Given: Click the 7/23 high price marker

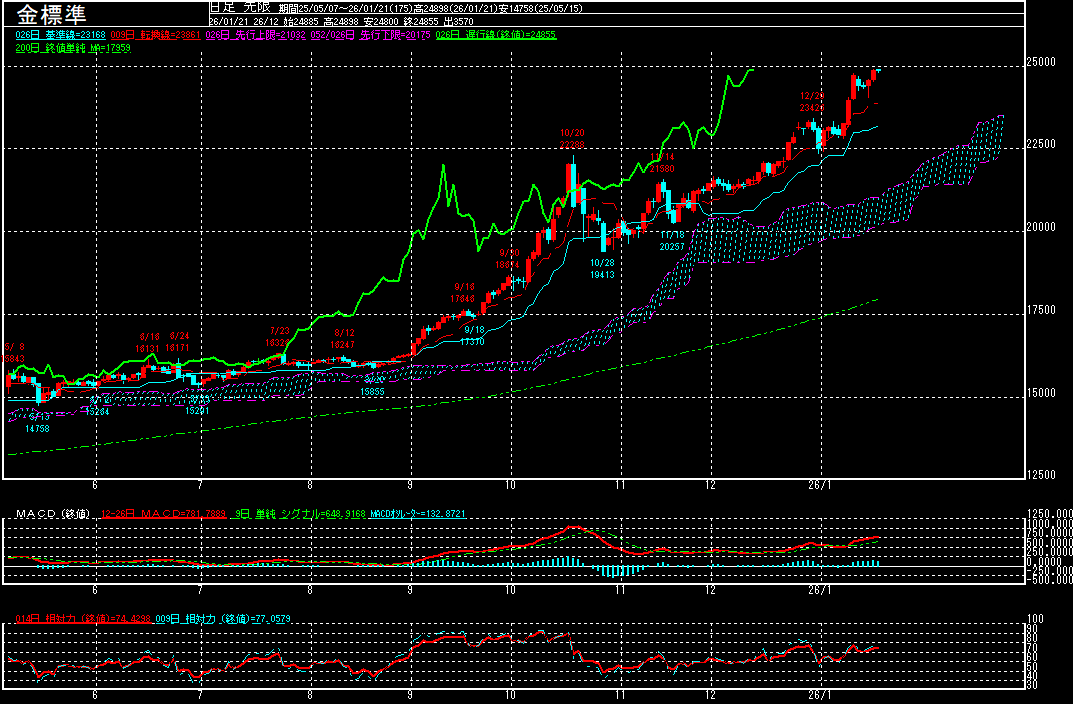Looking at the screenshot, I should (x=279, y=336).
